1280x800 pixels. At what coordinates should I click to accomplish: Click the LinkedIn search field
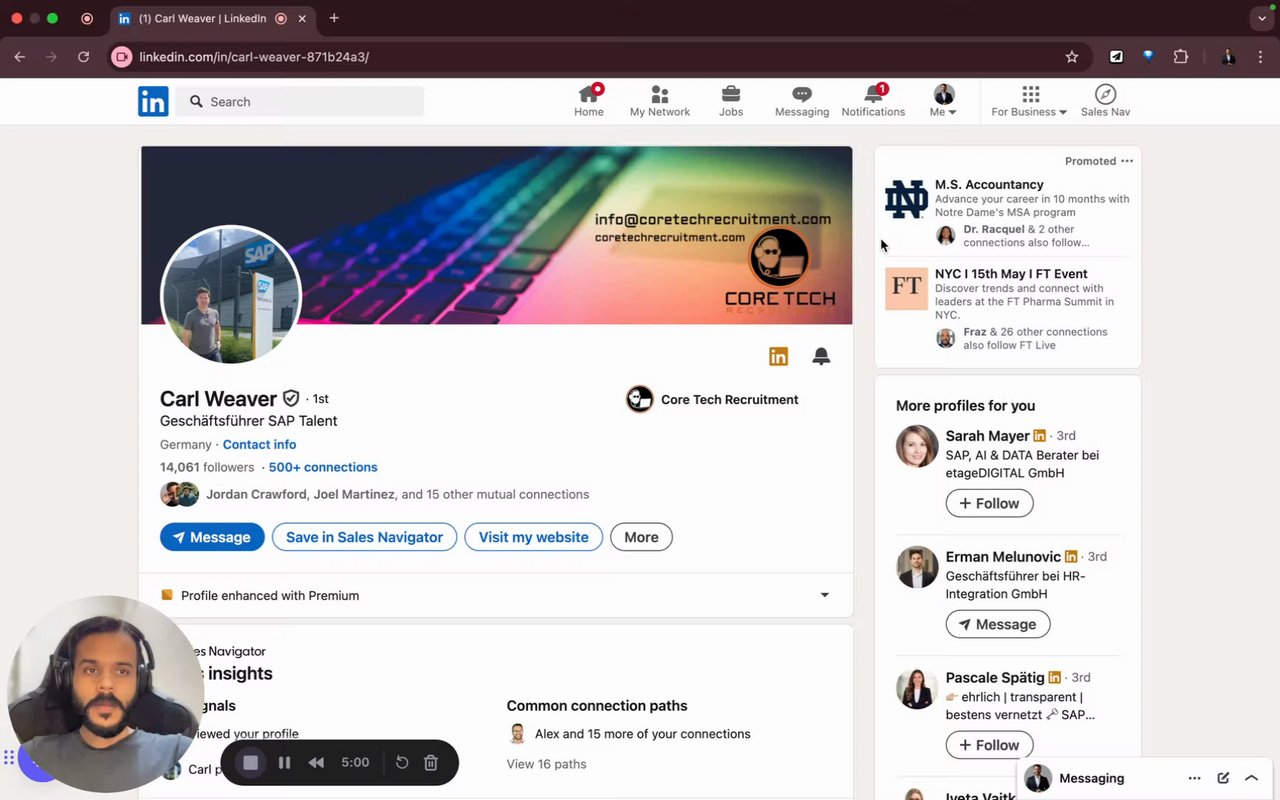pyautogui.click(x=300, y=102)
